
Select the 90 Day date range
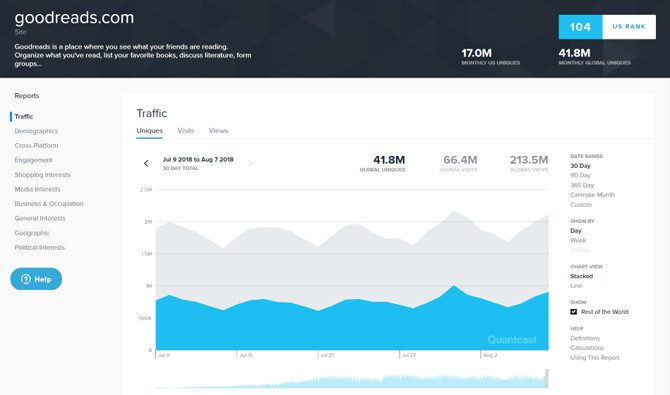coord(580,175)
